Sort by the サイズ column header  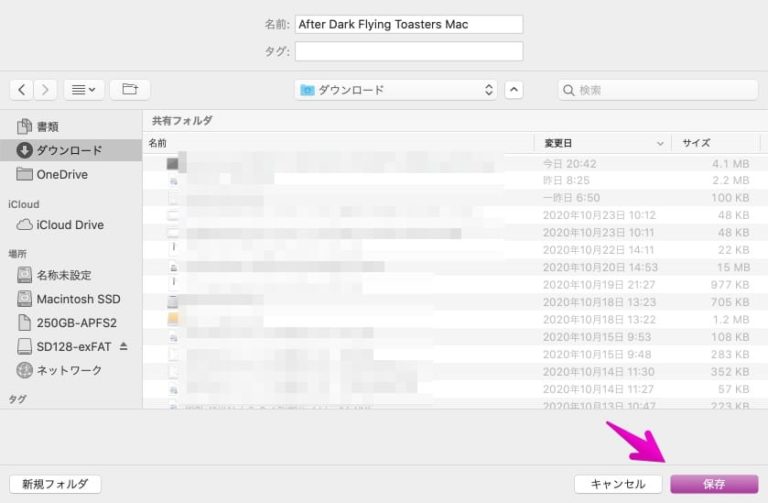pos(715,143)
